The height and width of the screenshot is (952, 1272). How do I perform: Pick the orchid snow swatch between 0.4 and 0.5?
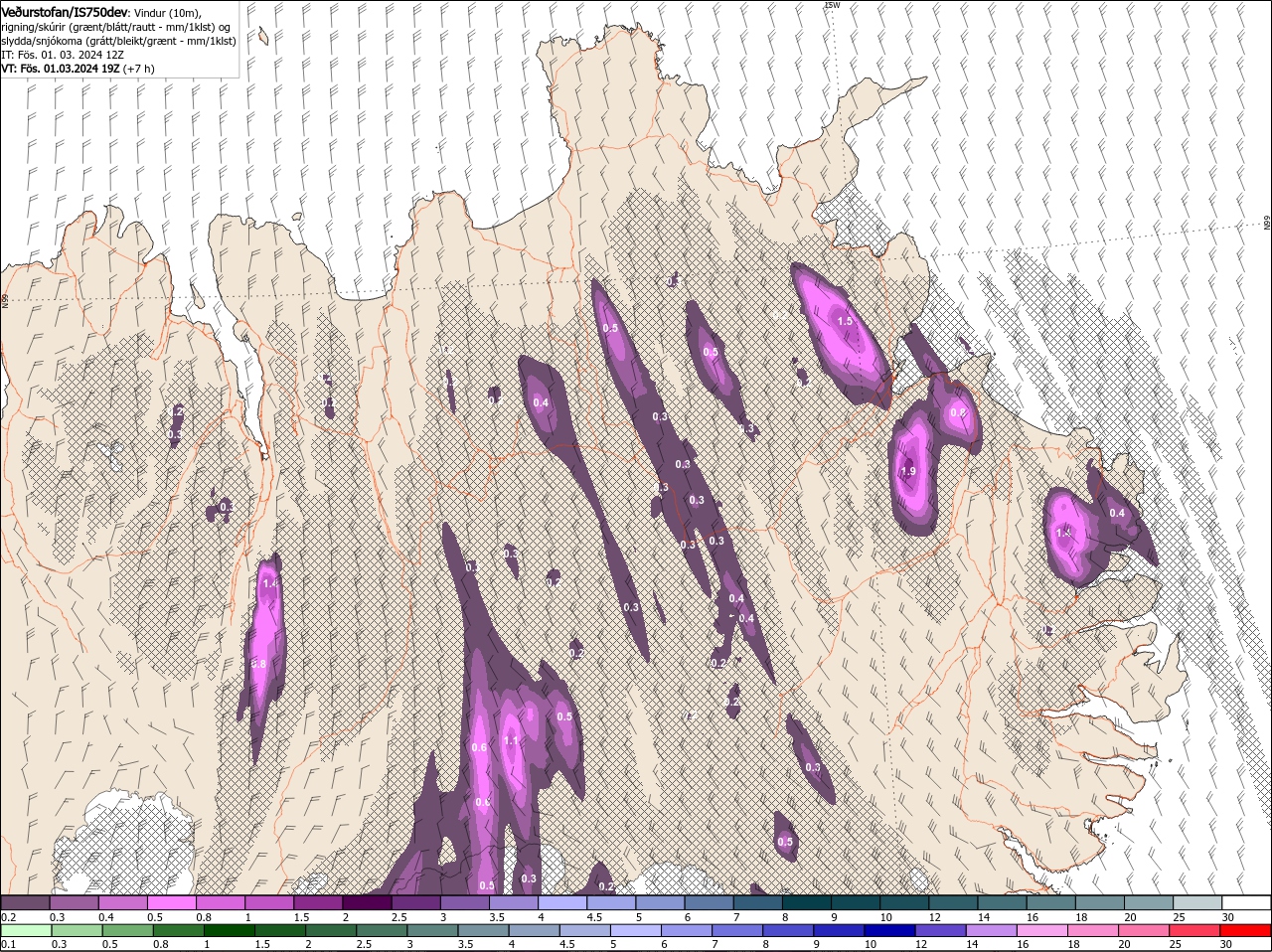(x=122, y=903)
